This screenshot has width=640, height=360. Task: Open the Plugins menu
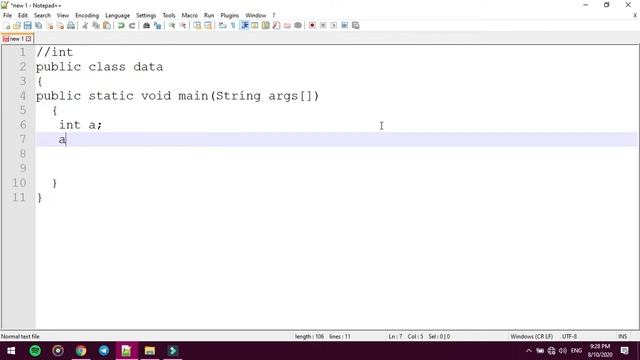click(x=229, y=16)
